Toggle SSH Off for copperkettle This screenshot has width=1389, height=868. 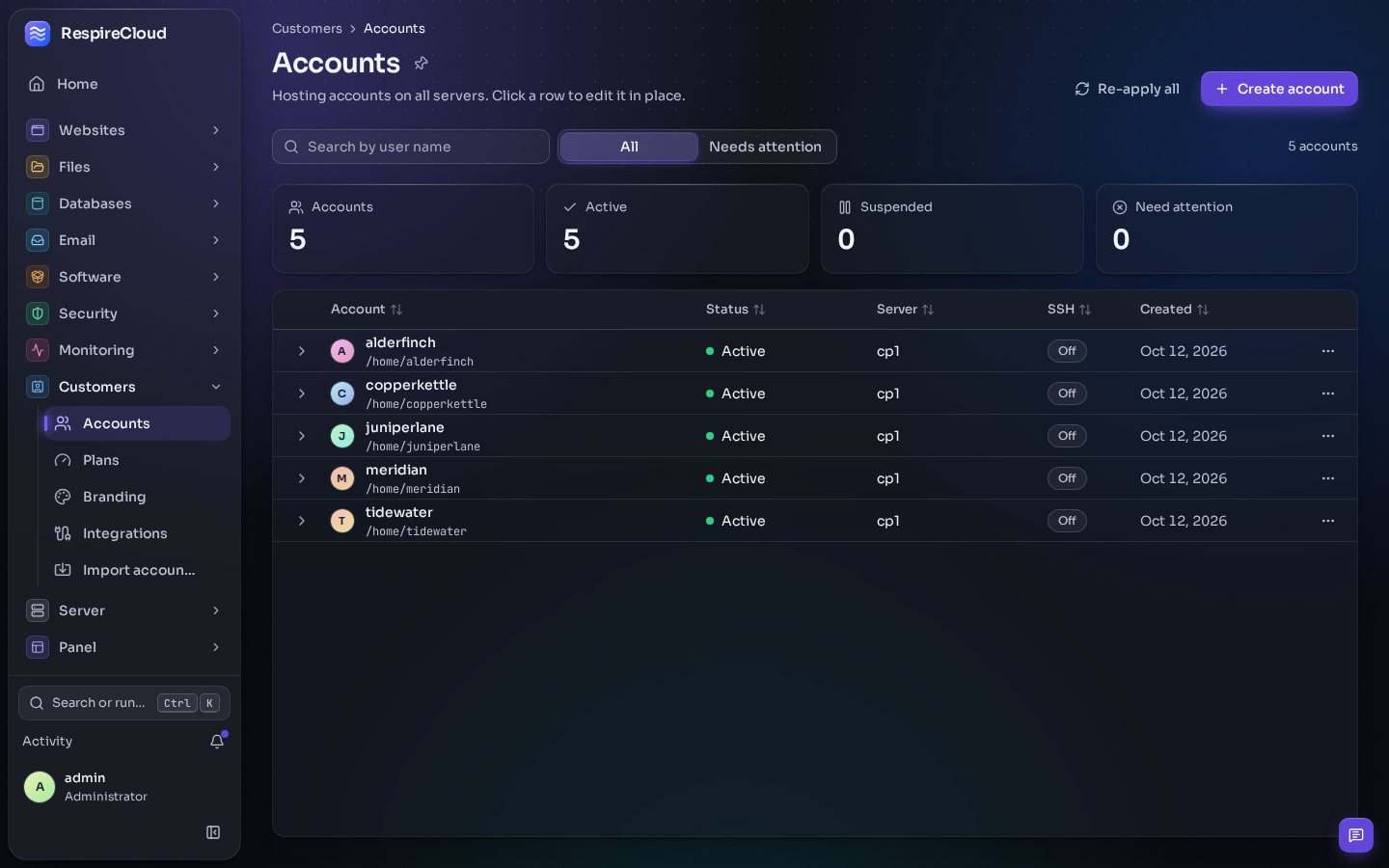[x=1067, y=393]
